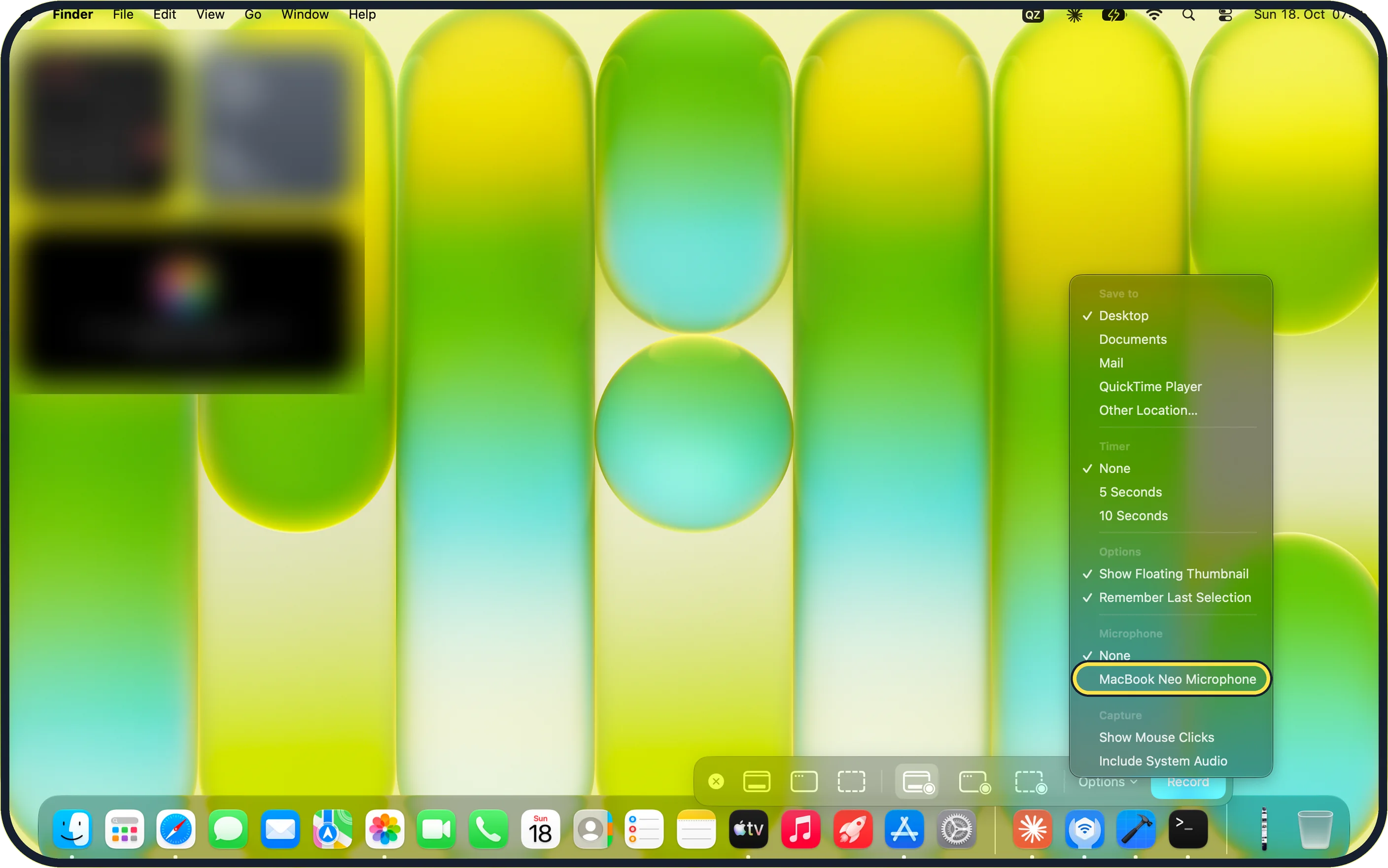Pick Other Location… for saving
The height and width of the screenshot is (868, 1388).
(1170, 410)
